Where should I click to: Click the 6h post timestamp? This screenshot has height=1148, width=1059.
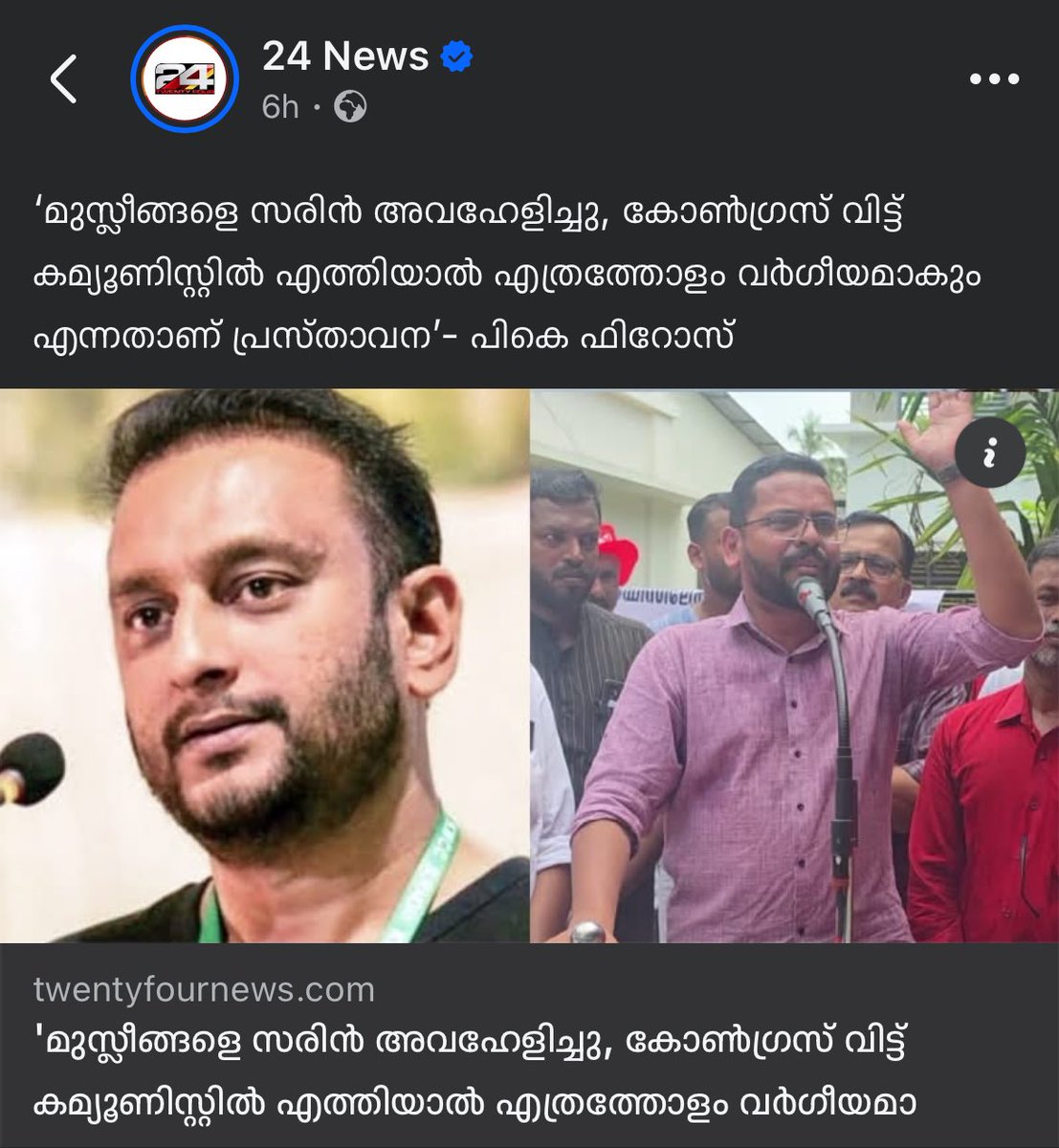pyautogui.click(x=280, y=108)
